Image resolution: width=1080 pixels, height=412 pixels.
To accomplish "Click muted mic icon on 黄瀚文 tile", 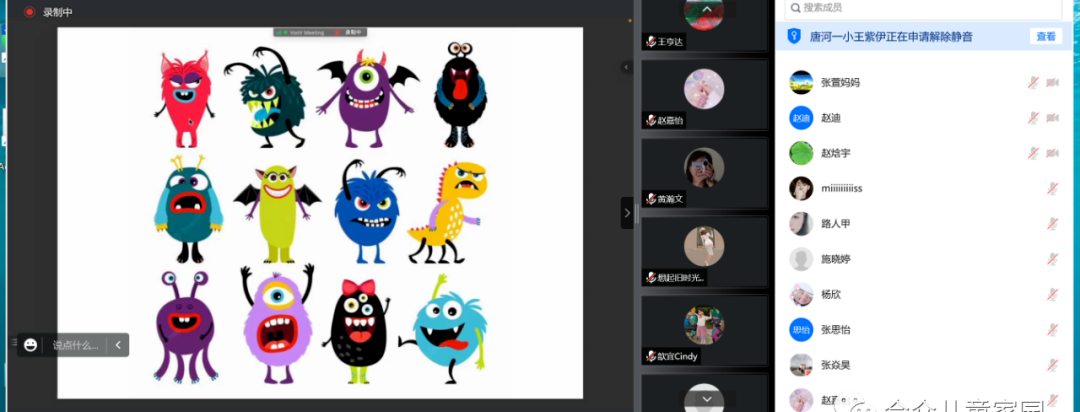I will click(x=650, y=199).
